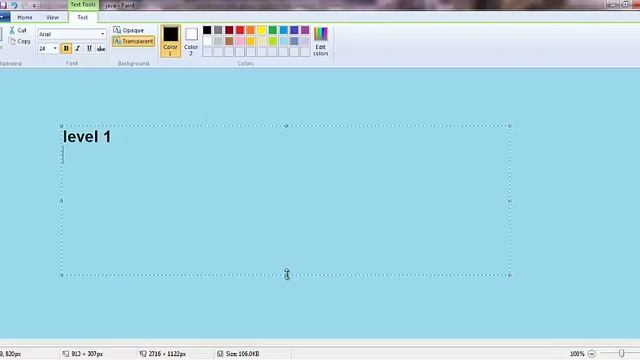Pick the light turquoise color swatch

point(283,41)
